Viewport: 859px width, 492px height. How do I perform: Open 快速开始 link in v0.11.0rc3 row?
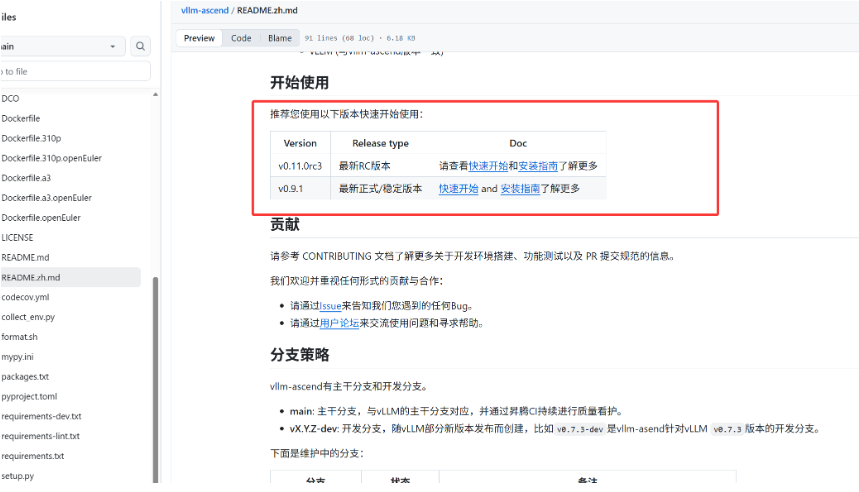point(488,166)
